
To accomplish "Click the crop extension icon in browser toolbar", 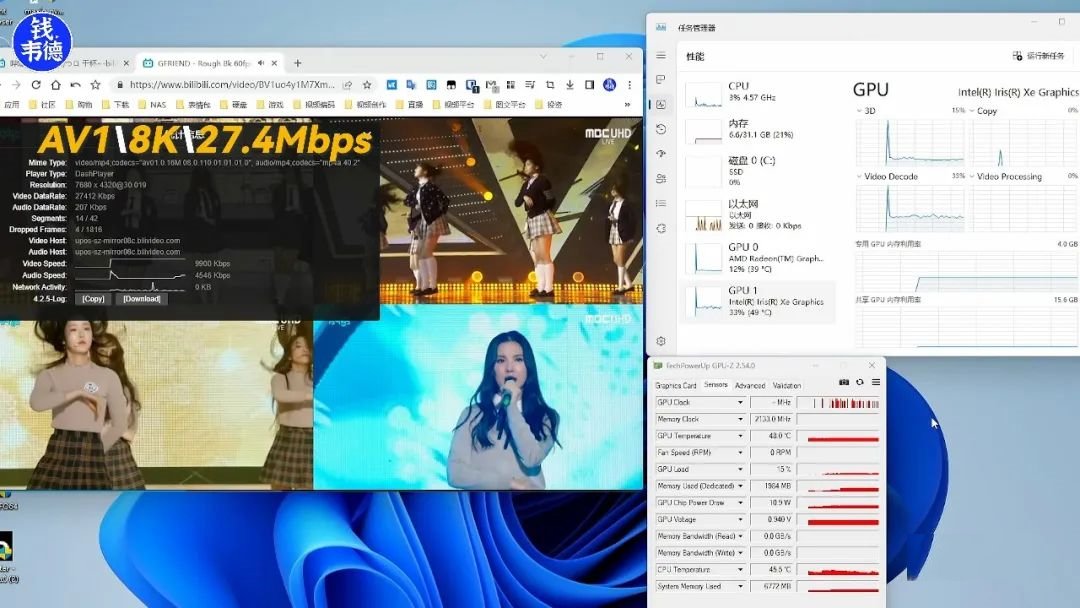I will pos(550,85).
